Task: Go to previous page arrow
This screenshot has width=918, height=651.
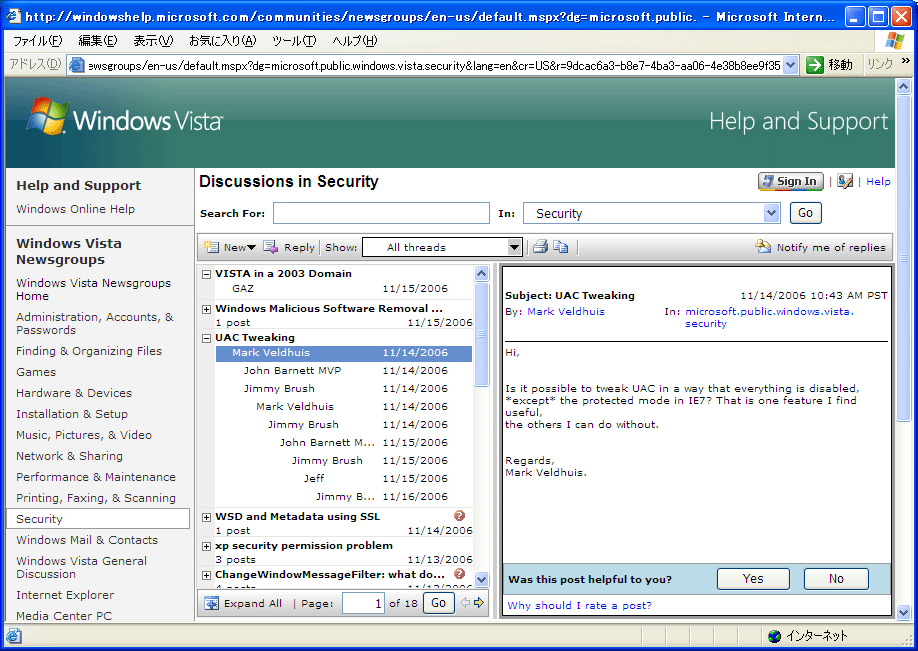Action: pyautogui.click(x=465, y=602)
